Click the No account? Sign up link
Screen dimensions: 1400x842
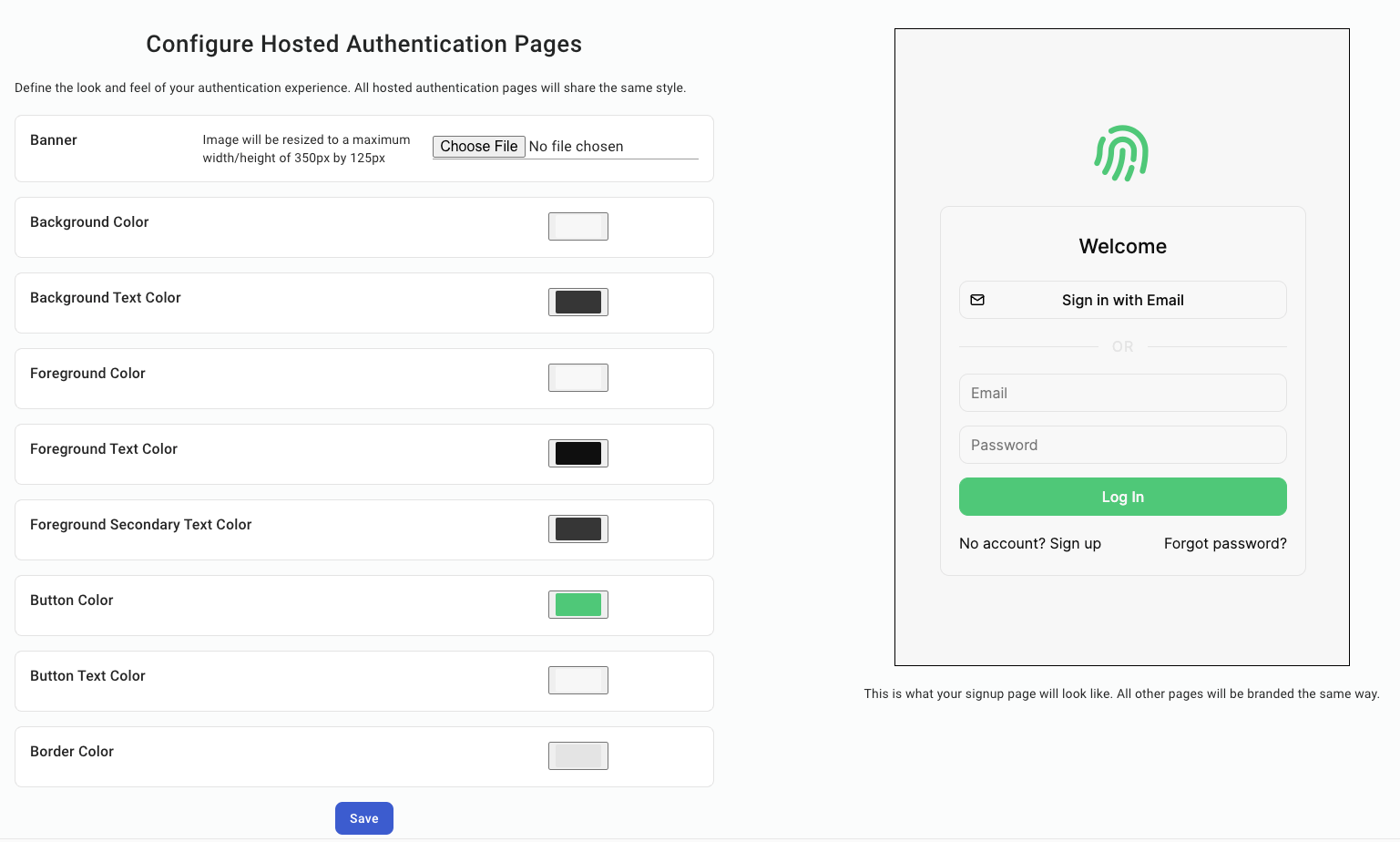1030,544
